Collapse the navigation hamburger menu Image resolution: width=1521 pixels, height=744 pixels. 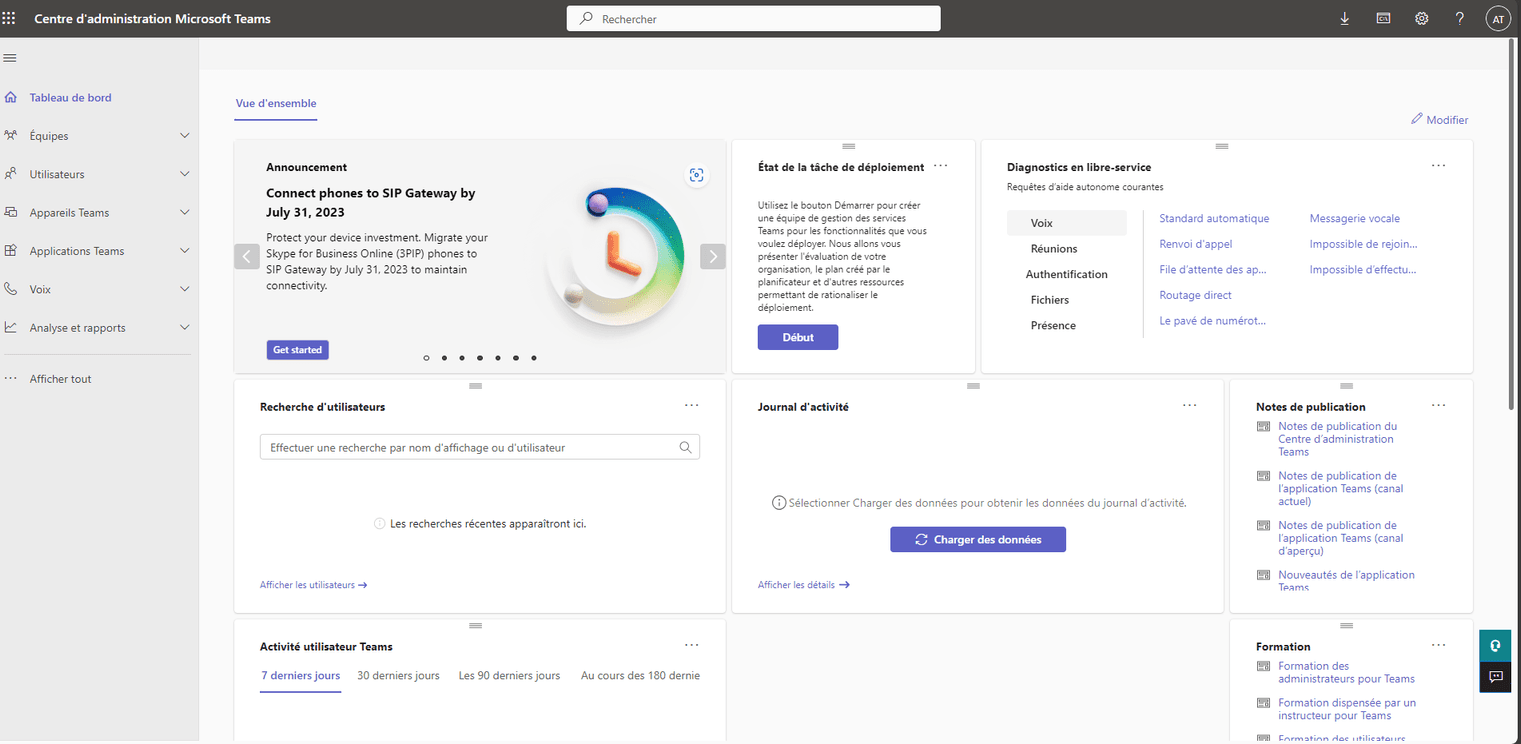click(x=9, y=58)
